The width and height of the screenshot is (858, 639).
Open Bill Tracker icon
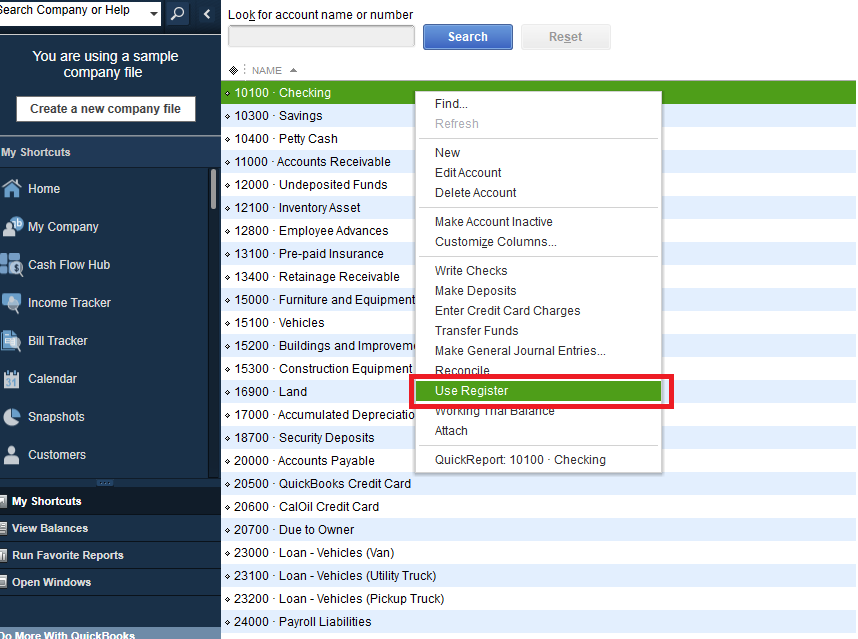pyautogui.click(x=11, y=340)
